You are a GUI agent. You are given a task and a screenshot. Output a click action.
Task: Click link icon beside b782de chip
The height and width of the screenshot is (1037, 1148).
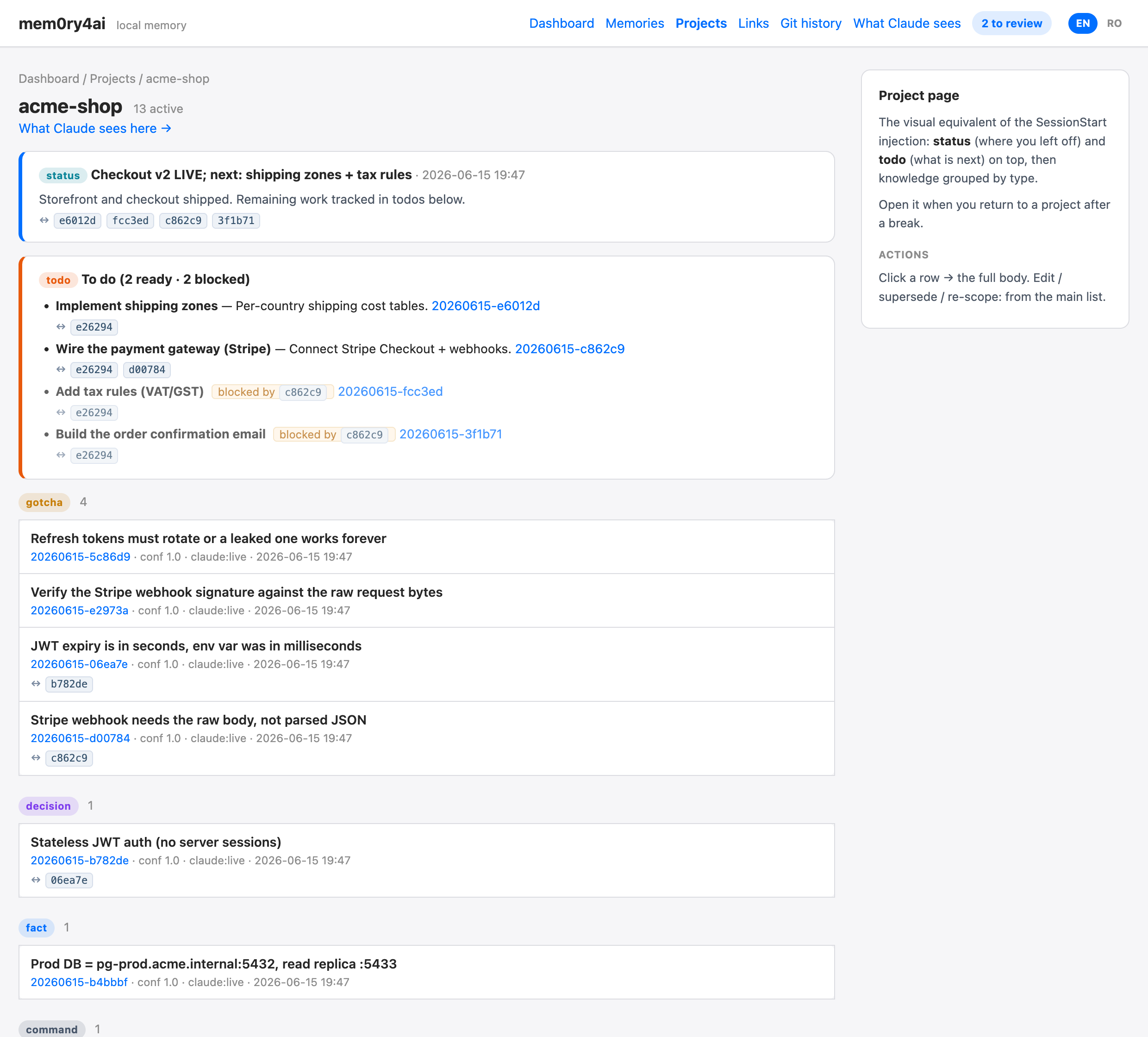click(x=36, y=684)
